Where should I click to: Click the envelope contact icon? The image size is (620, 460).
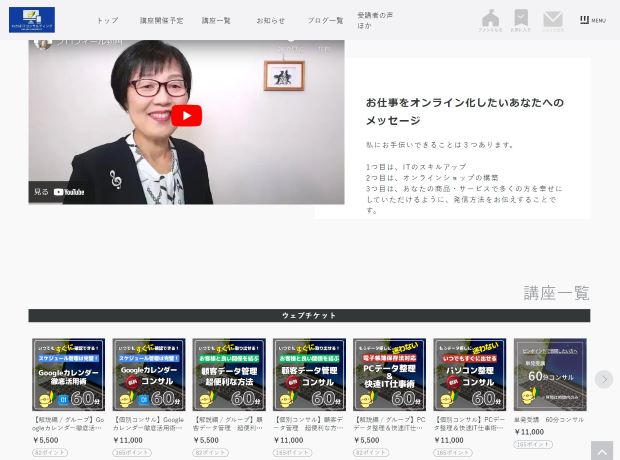tap(553, 19)
